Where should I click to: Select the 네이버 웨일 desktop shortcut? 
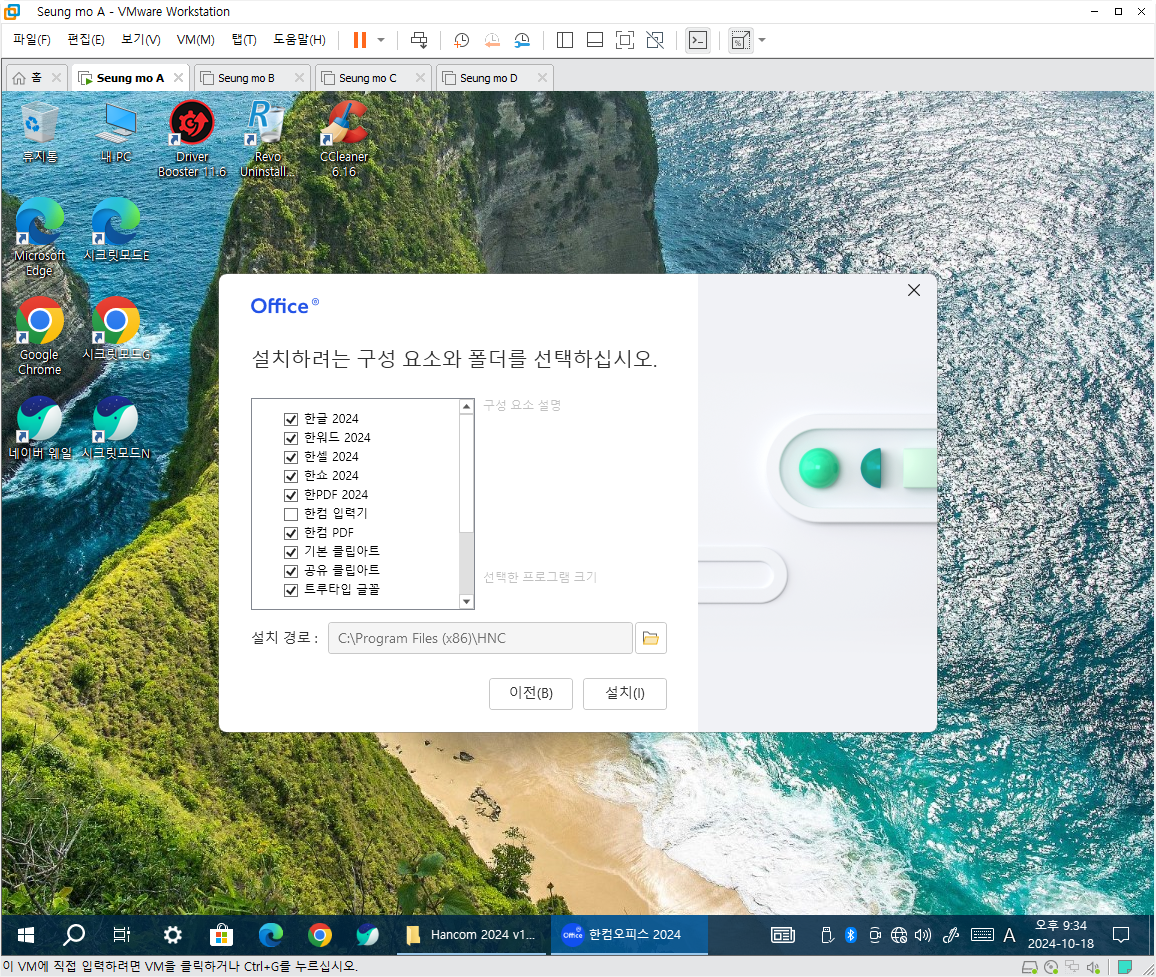pyautogui.click(x=40, y=428)
